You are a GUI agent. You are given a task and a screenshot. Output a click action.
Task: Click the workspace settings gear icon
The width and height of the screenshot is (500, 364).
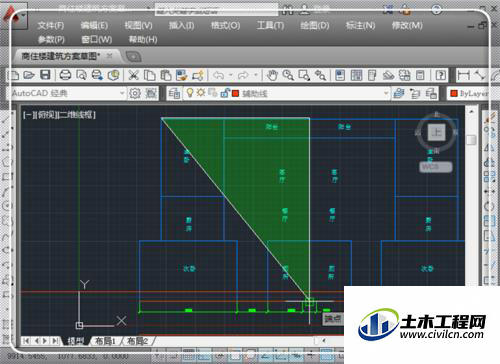[x=135, y=93]
